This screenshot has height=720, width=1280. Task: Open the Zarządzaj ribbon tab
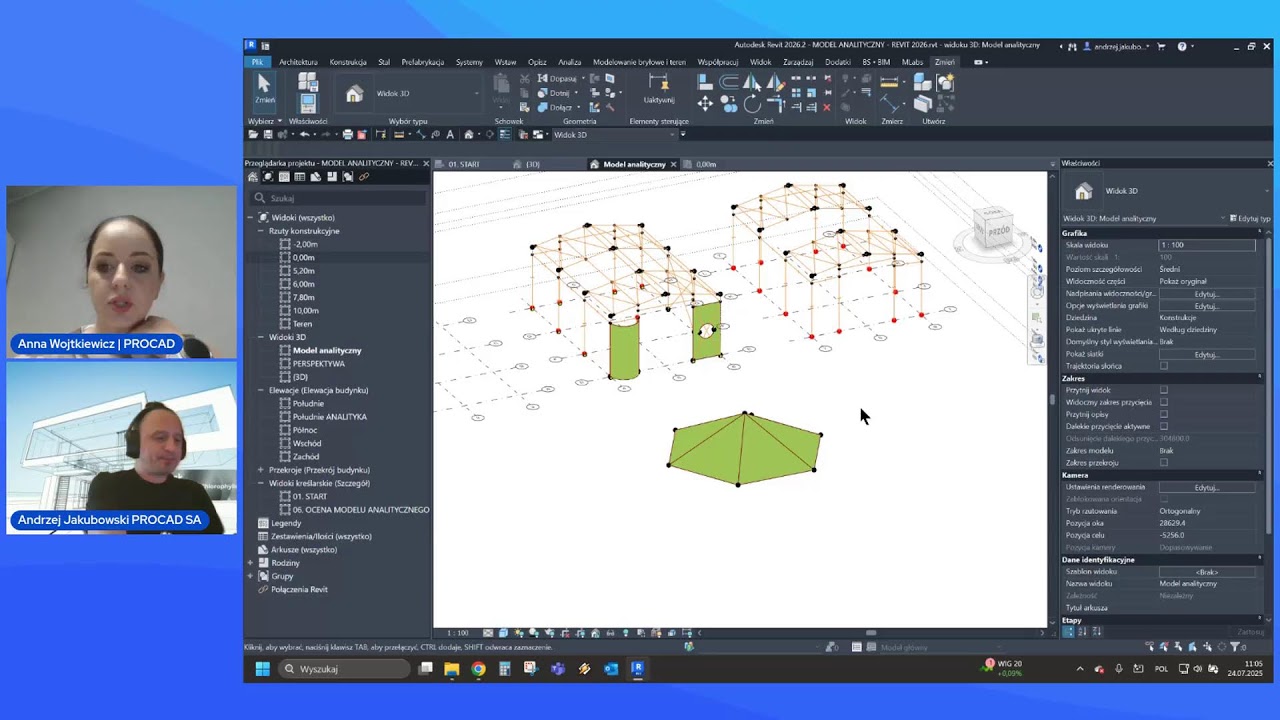pos(798,62)
